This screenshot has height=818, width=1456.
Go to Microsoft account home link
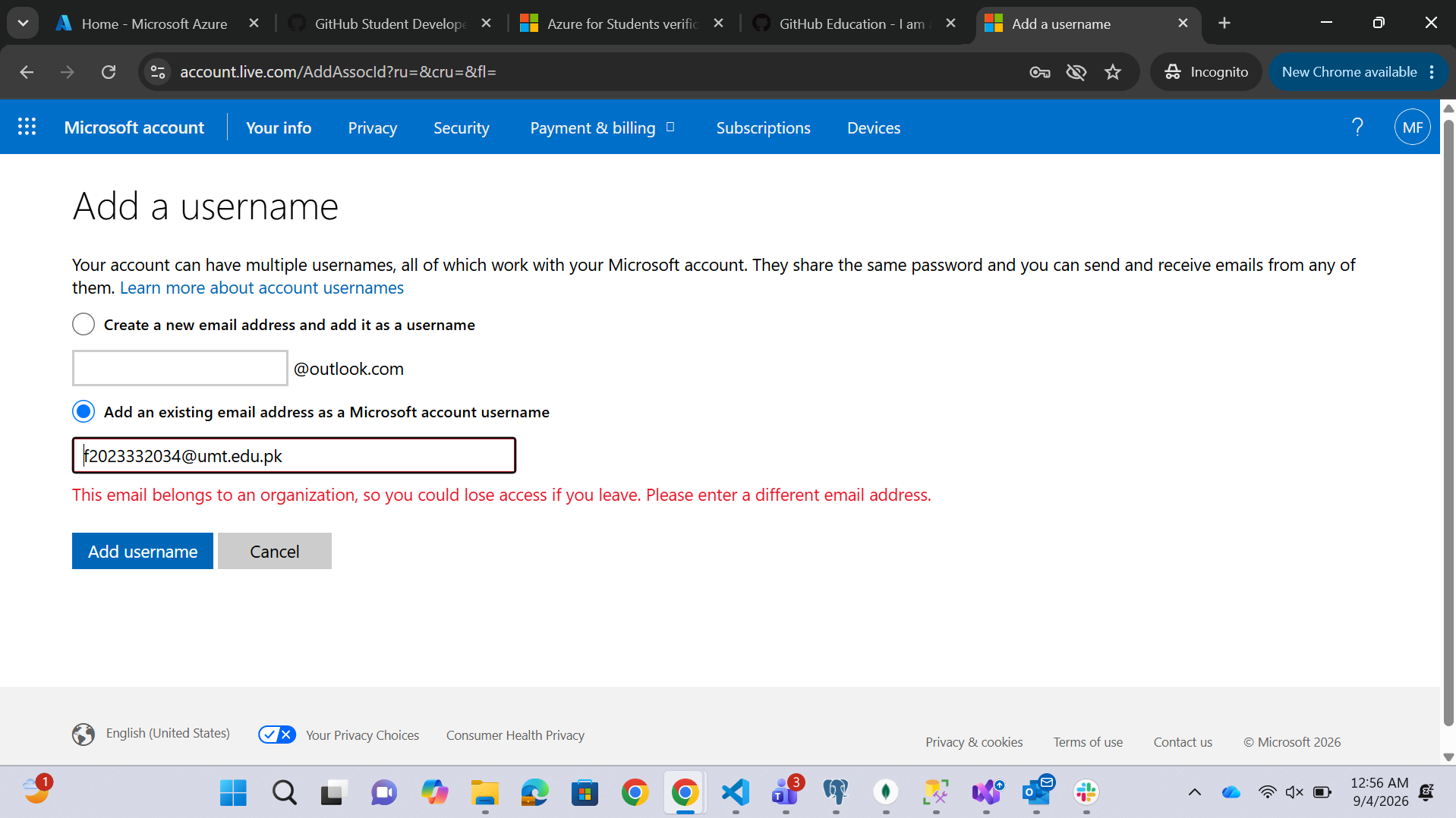[x=134, y=127]
